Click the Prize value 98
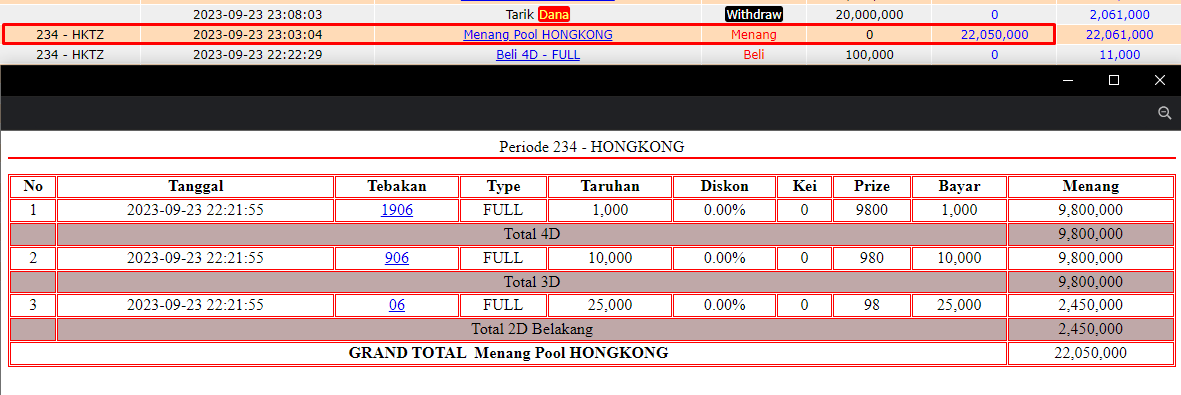Screen dimensions: 1181x395 tap(872, 305)
